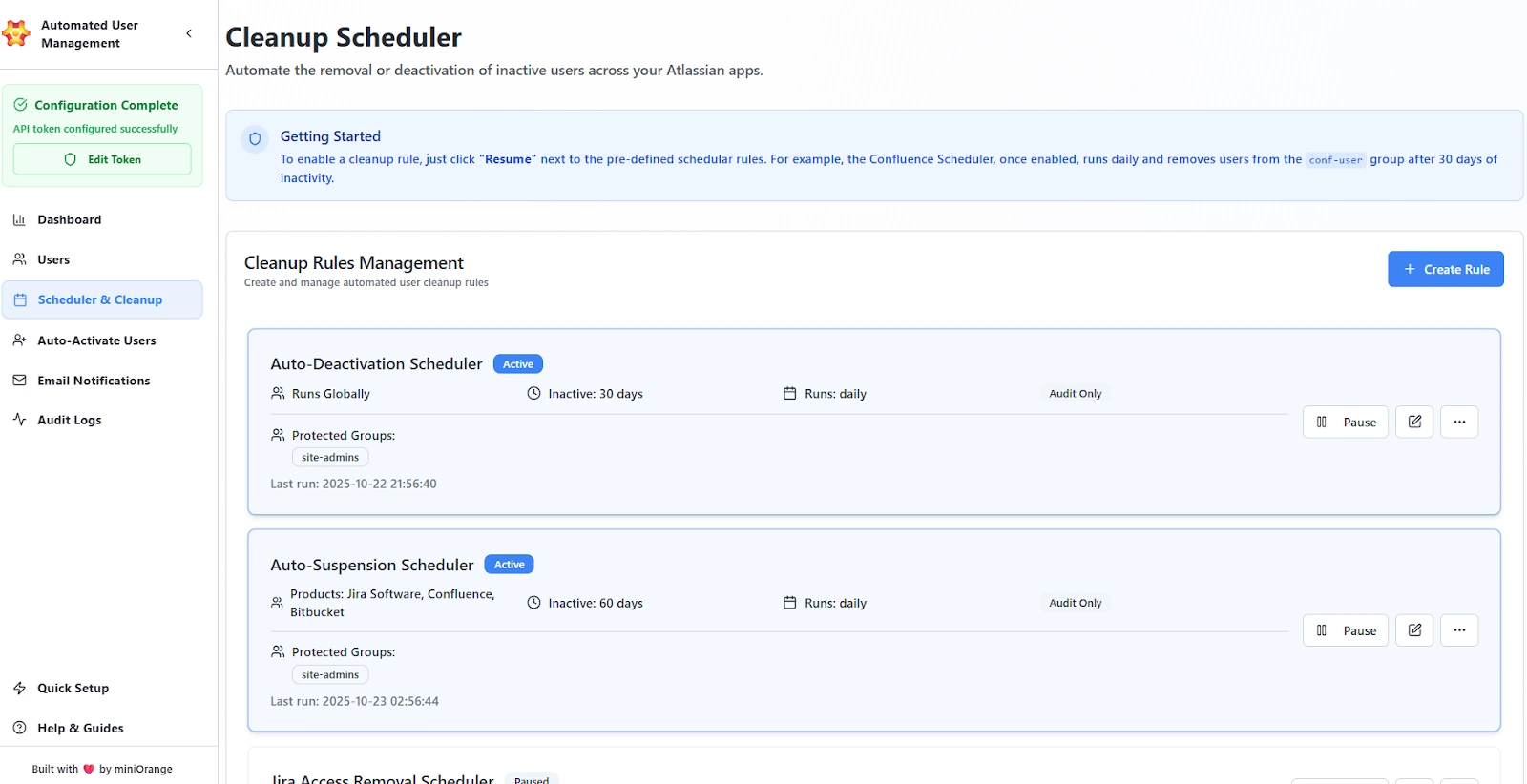Click the Auto-Activate user-plus icon
1527x784 pixels.
(x=19, y=340)
